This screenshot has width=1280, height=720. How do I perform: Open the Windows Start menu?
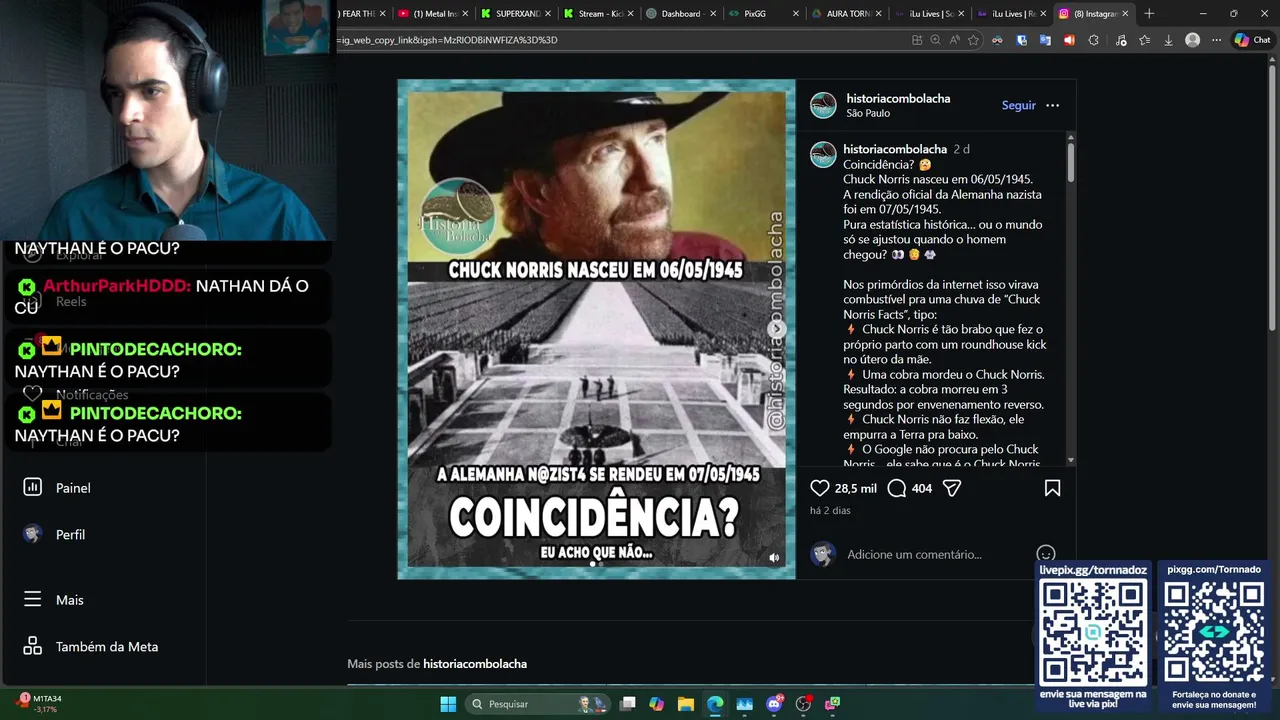click(448, 704)
